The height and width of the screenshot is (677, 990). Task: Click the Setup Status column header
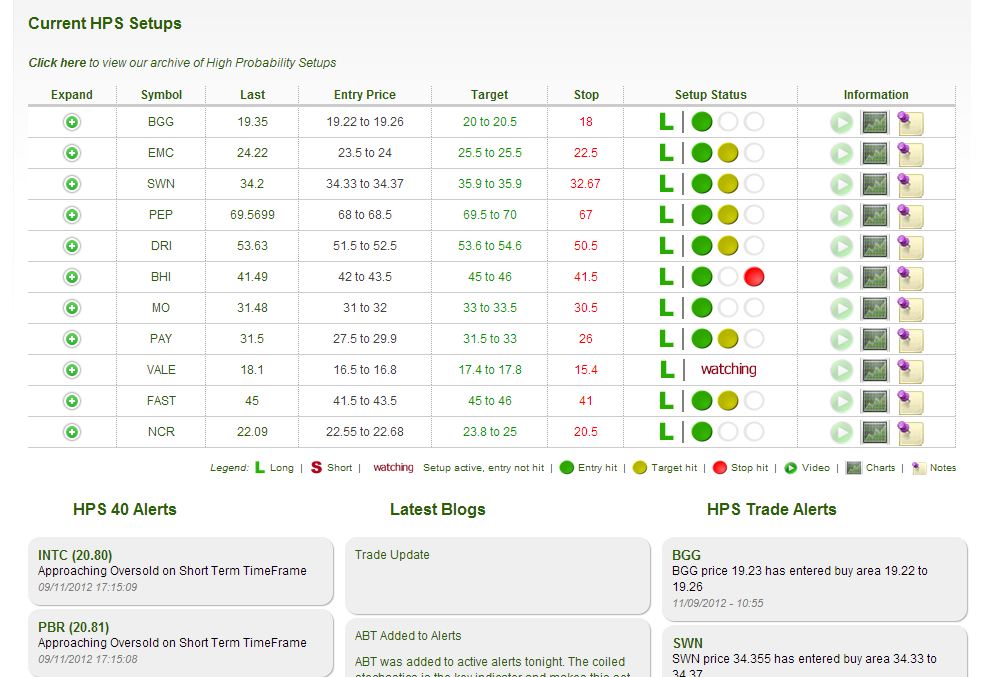click(x=710, y=95)
